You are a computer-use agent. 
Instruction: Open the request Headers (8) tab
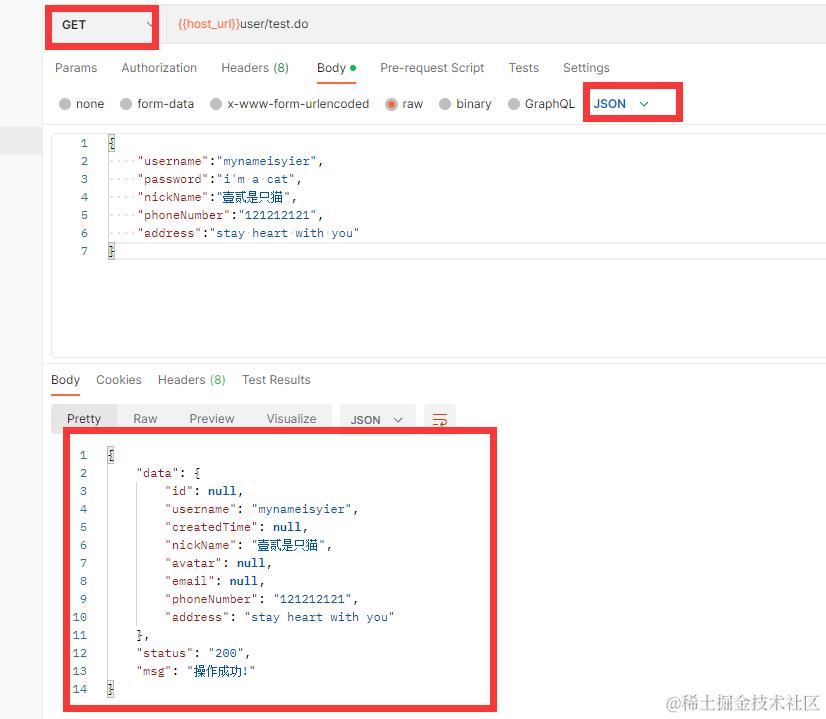(x=255, y=68)
